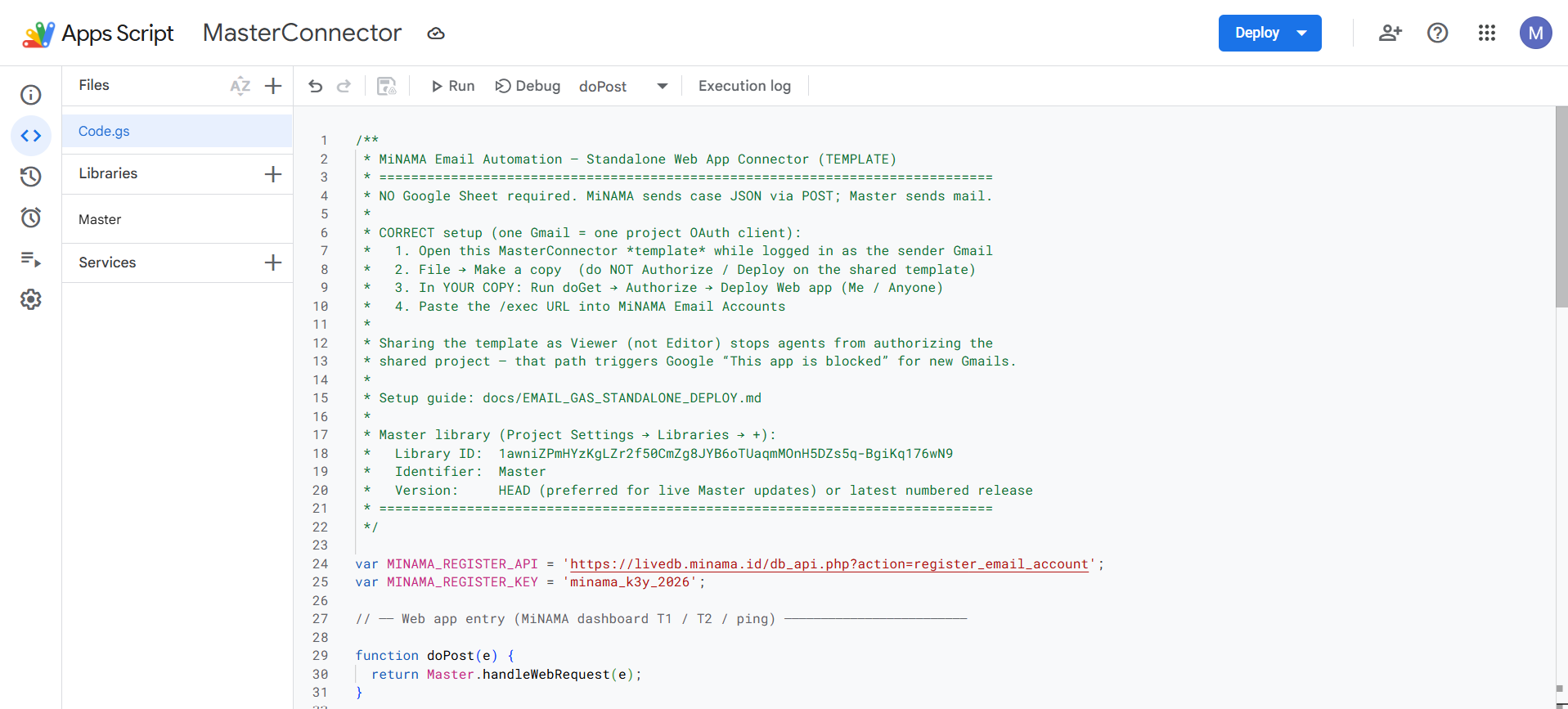Click the Library ID text on line 18
This screenshot has height=709, width=1568.
click(x=725, y=454)
